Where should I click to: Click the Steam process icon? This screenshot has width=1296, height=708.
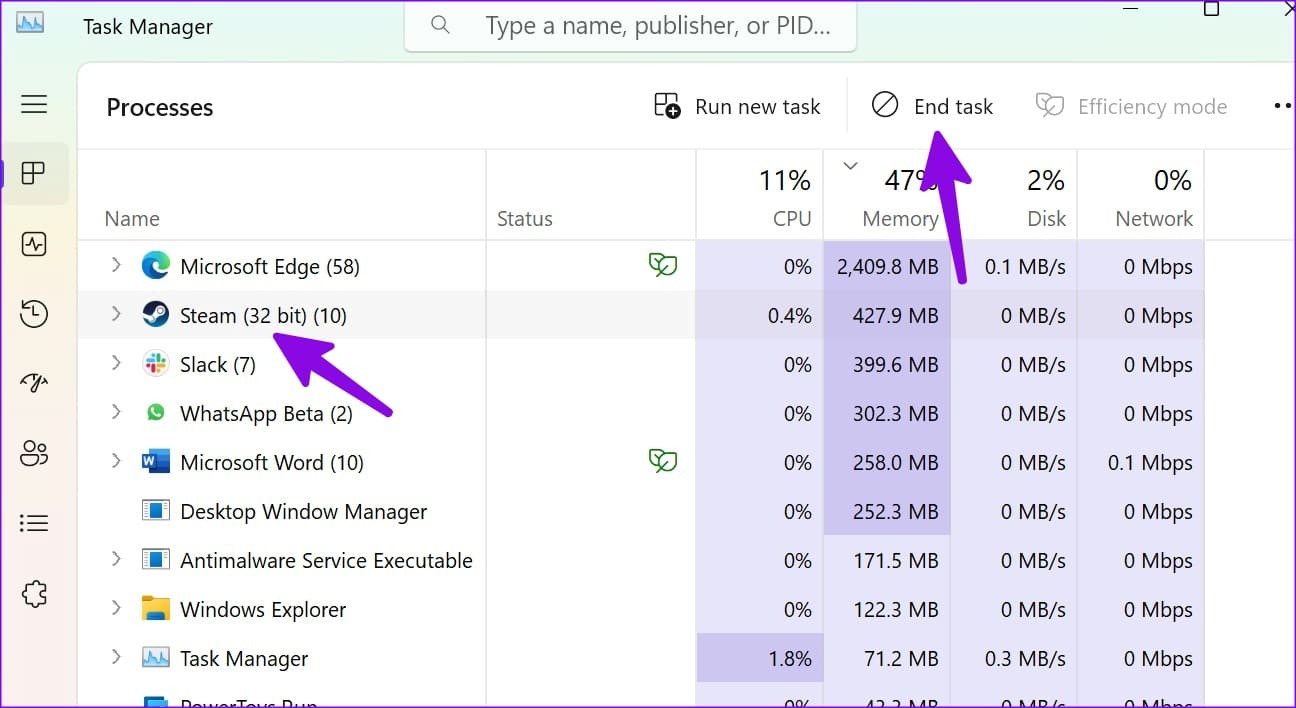[x=155, y=315]
